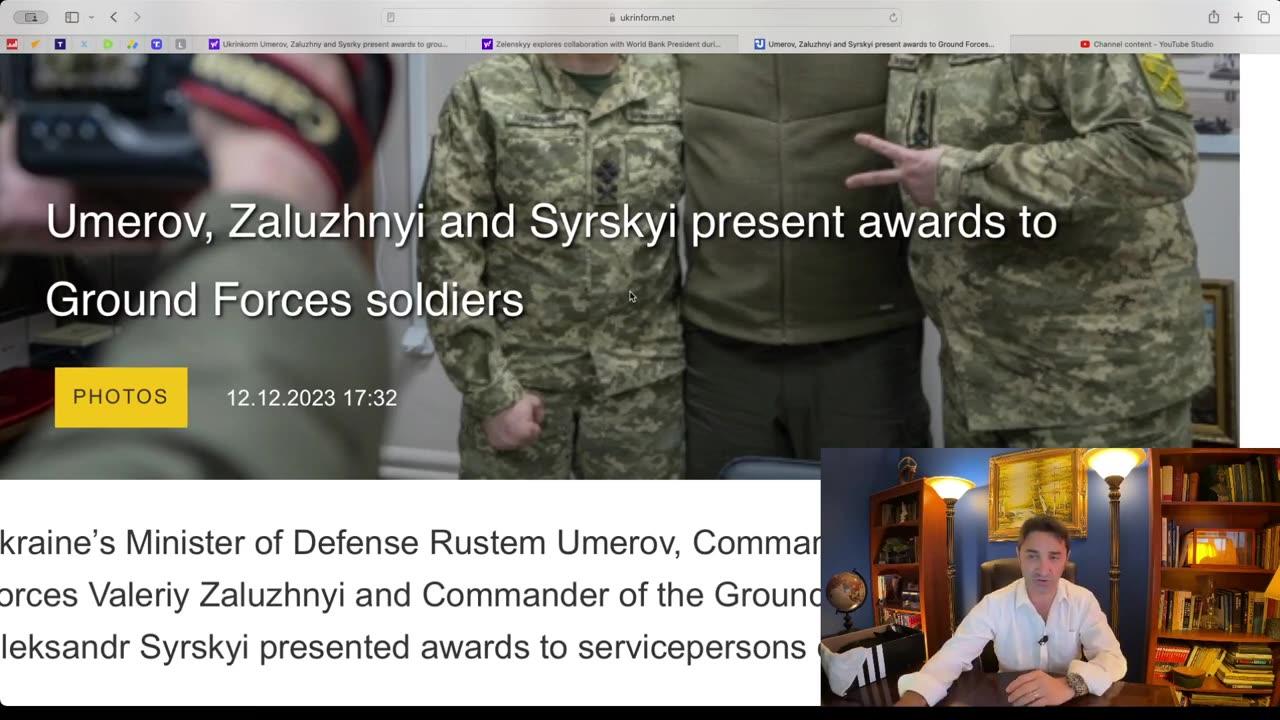Open the dark T bookmark icon
1280x720 pixels.
click(59, 44)
